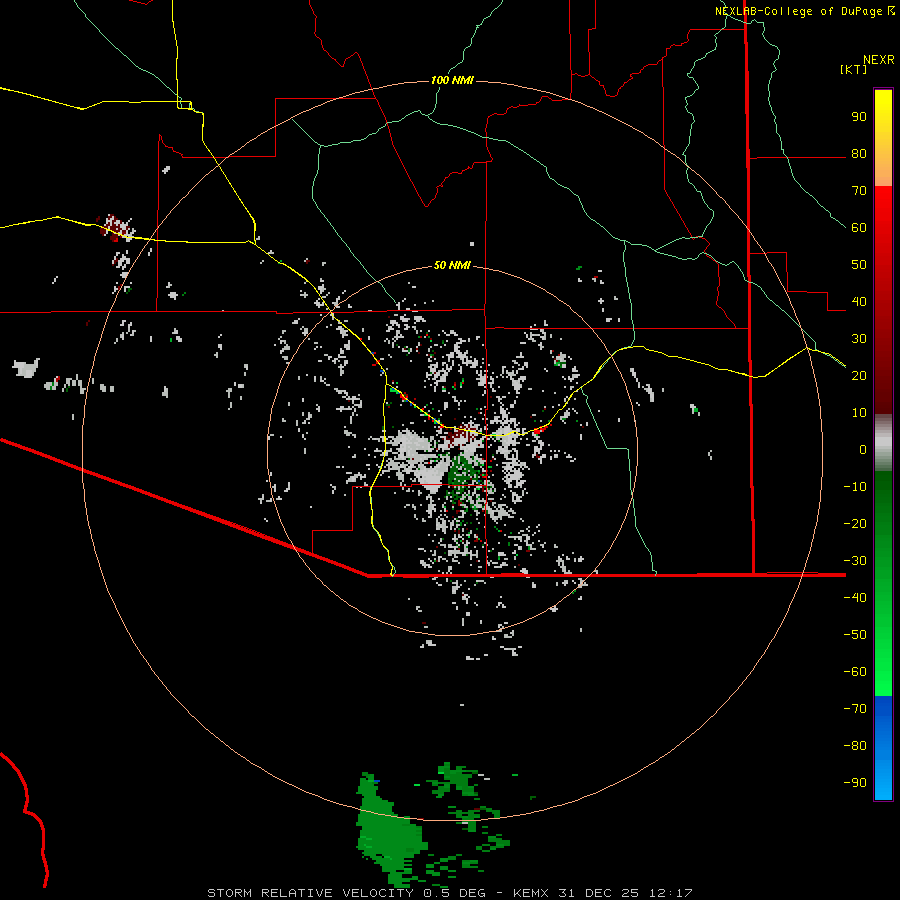
Task: Click the 100 NMI range ring label
Action: (452, 80)
